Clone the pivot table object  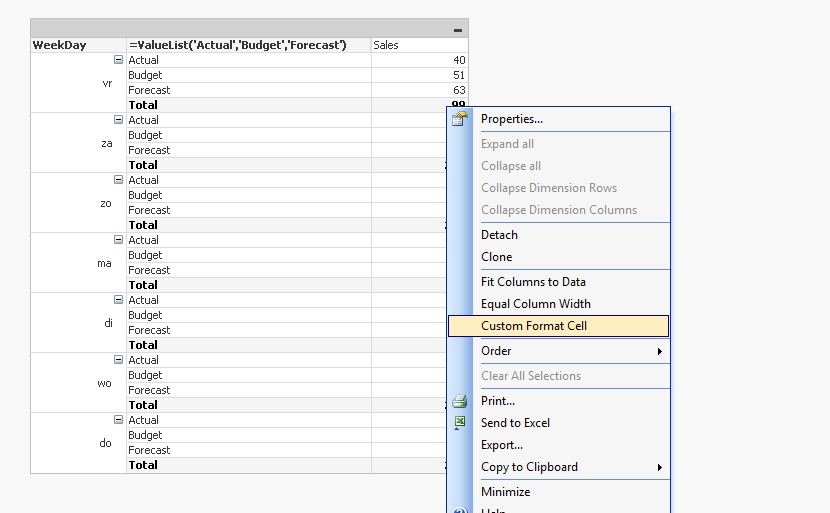pyautogui.click(x=497, y=257)
